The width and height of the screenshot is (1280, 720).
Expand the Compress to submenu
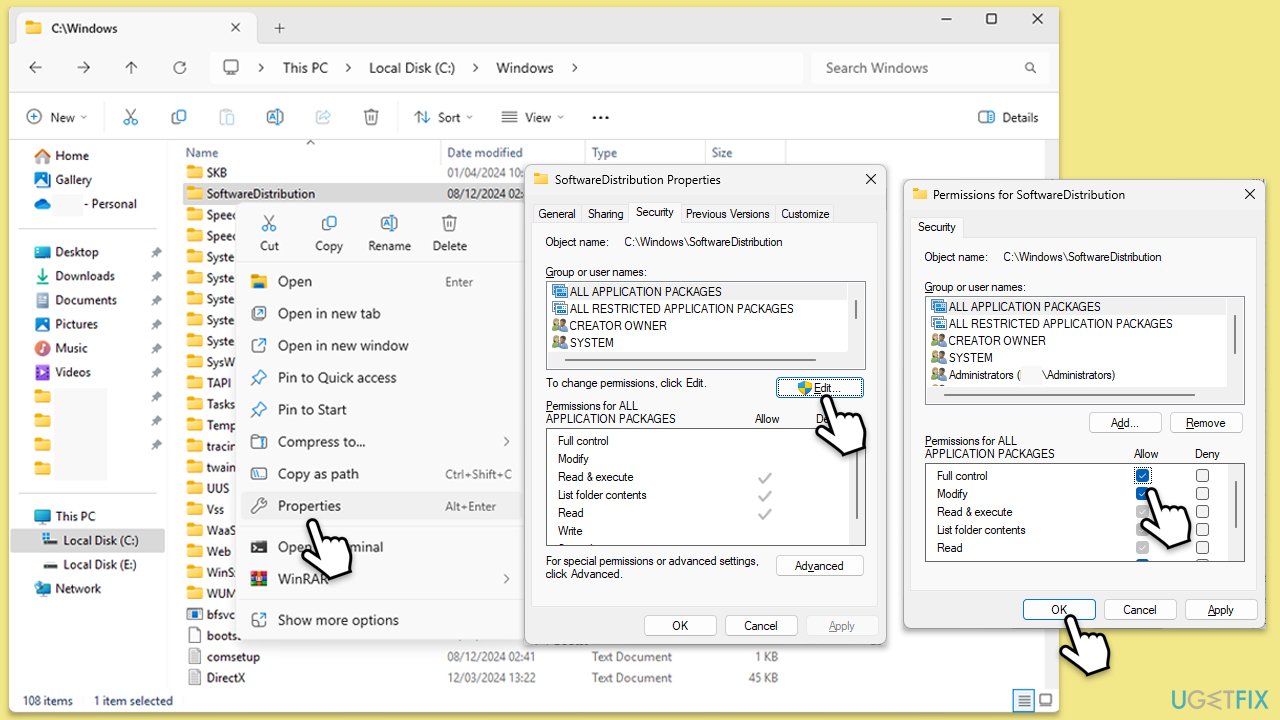pyautogui.click(x=506, y=442)
